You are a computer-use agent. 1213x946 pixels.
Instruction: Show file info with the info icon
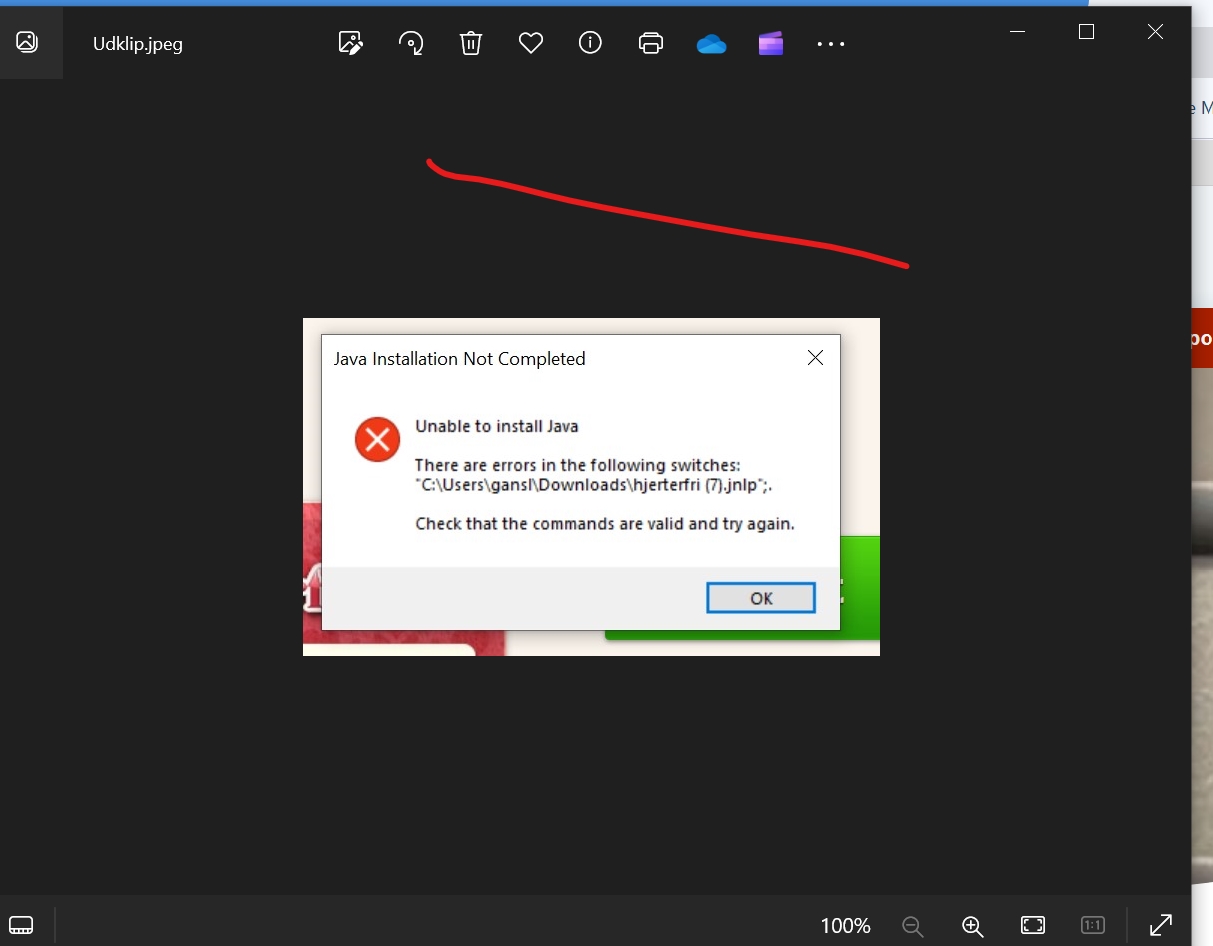click(591, 43)
